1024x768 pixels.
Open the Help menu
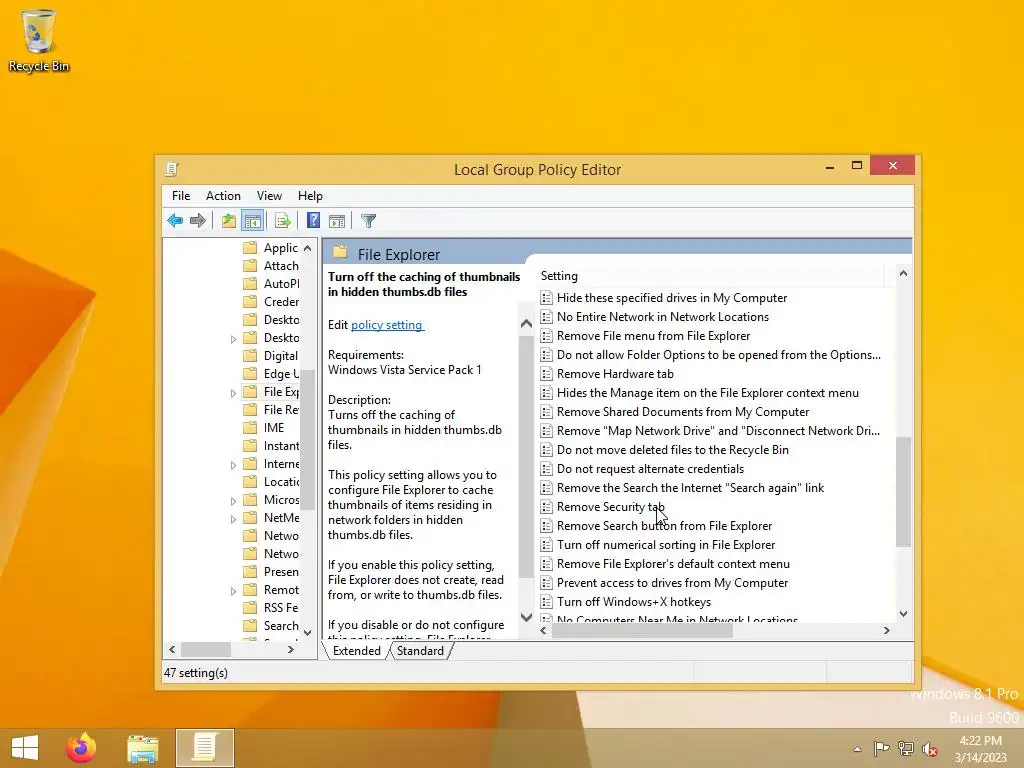point(310,196)
